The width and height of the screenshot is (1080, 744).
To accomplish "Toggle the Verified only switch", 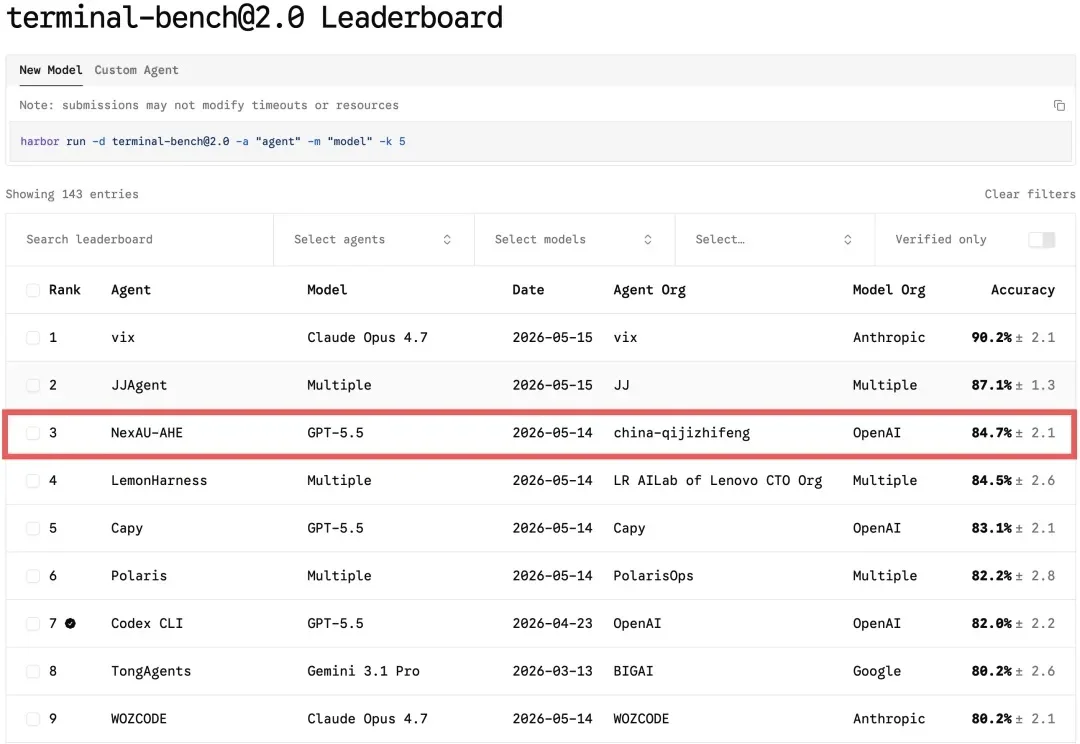I will (1041, 240).
